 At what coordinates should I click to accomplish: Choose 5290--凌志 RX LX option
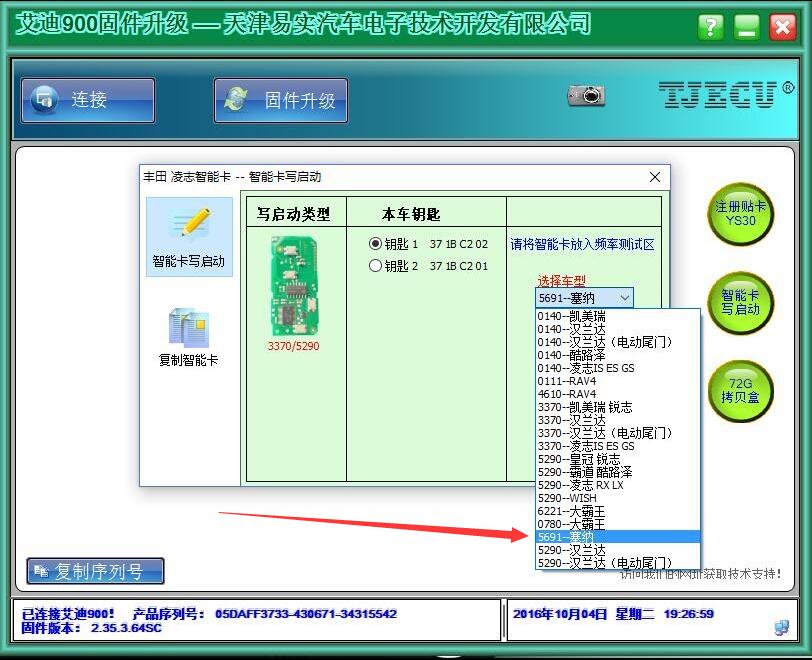click(618, 485)
